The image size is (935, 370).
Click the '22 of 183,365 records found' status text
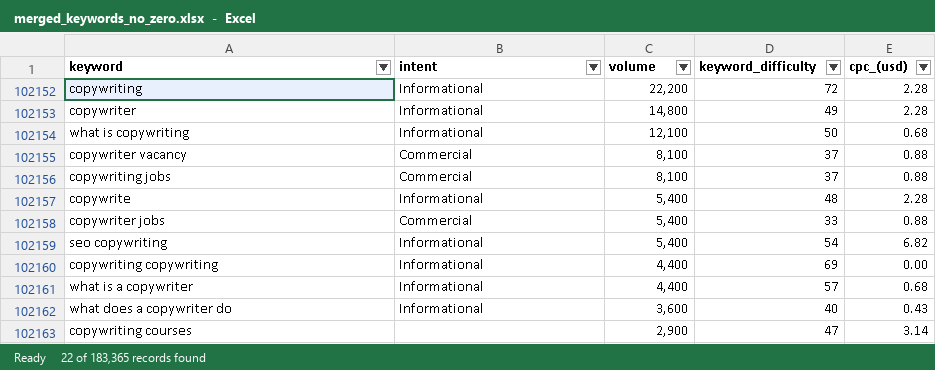[133, 358]
